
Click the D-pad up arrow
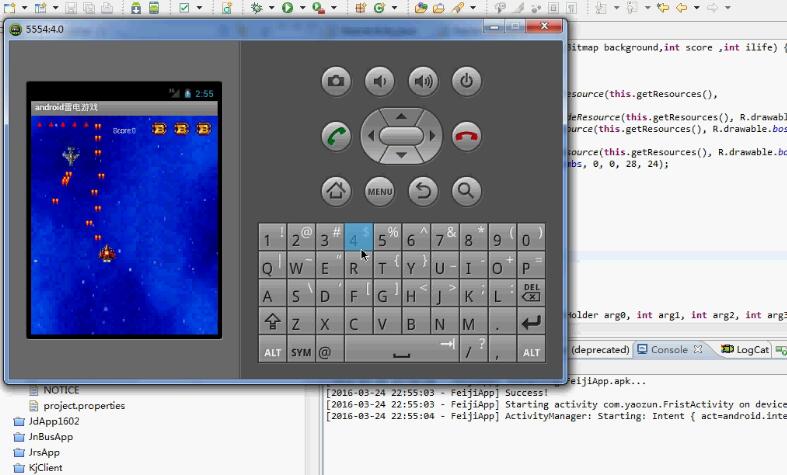(x=401, y=116)
